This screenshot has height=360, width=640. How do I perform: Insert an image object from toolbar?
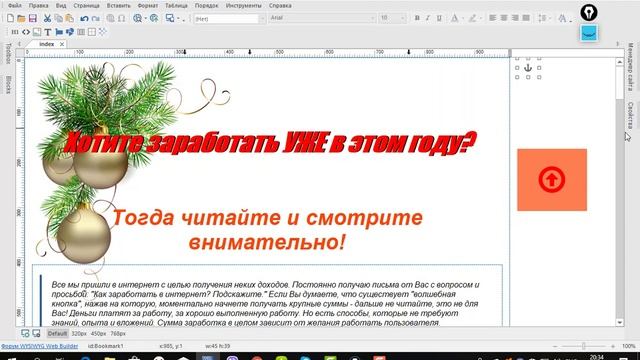pos(37,32)
